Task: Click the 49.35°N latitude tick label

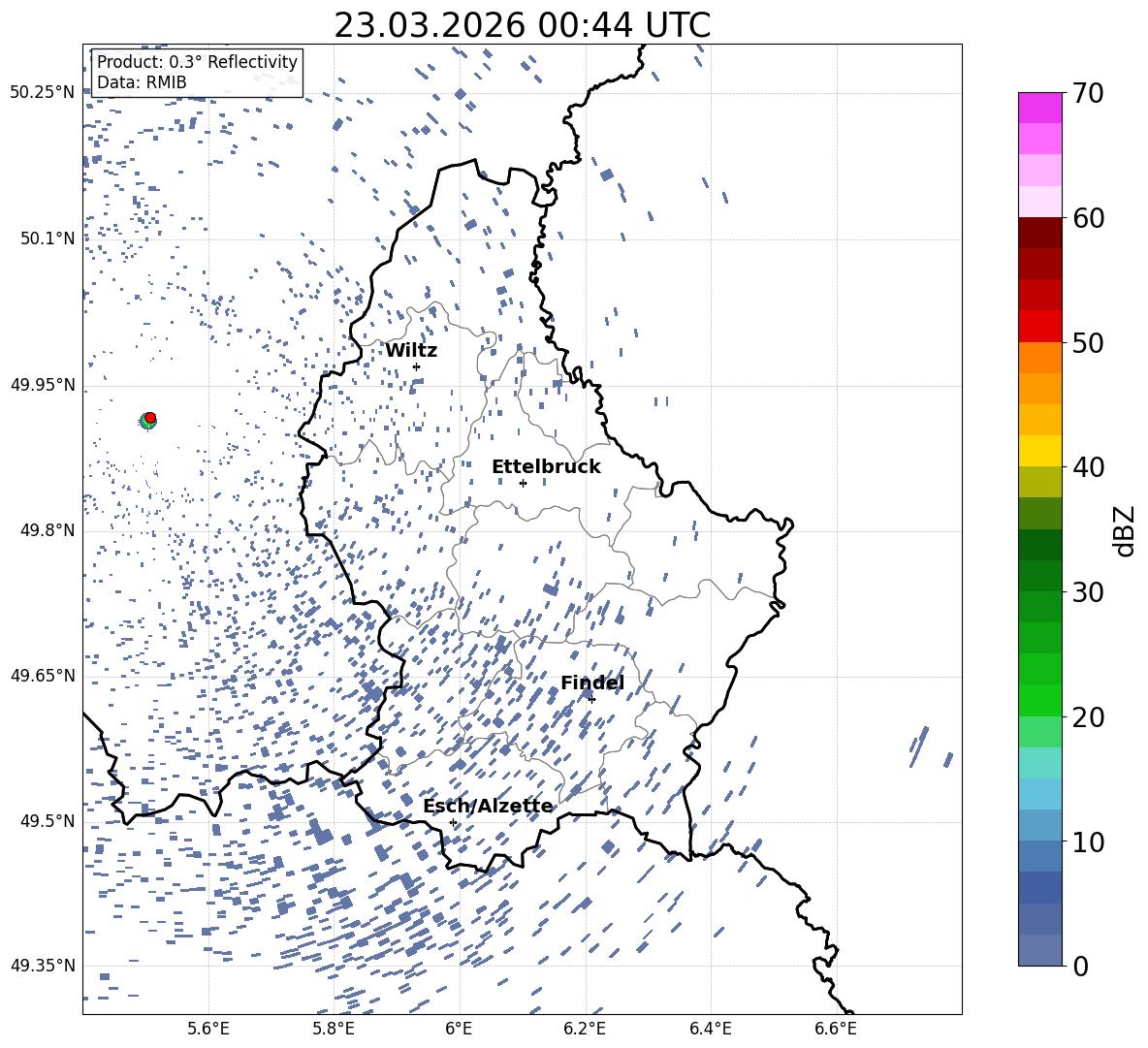Action: click(43, 966)
